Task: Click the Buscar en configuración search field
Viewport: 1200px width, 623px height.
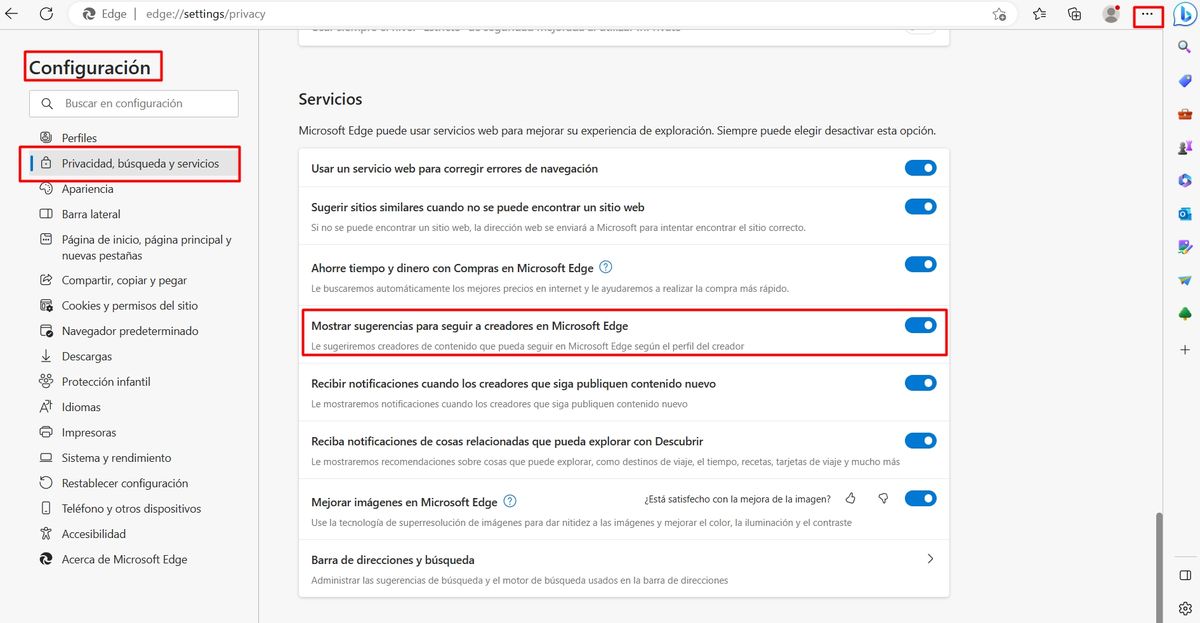Action: (x=133, y=103)
